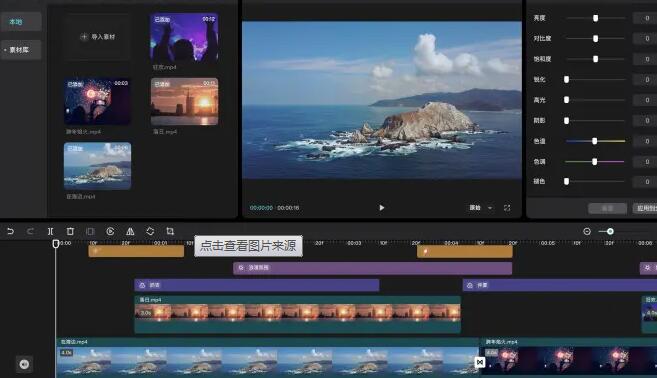
Task: Open the transition between island and fireworks clips
Action: (x=480, y=362)
